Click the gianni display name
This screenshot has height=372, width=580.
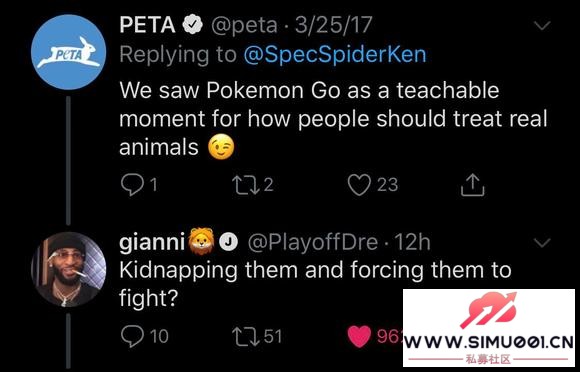(152, 243)
